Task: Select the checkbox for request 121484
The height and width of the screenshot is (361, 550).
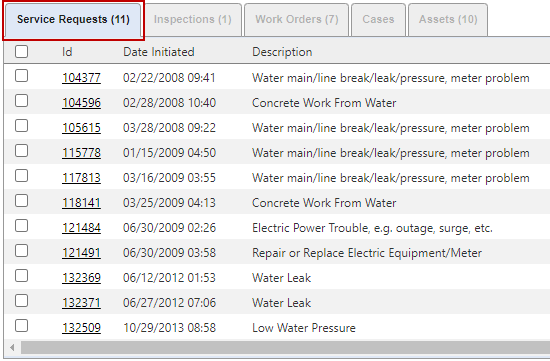Action: pyautogui.click(x=21, y=226)
